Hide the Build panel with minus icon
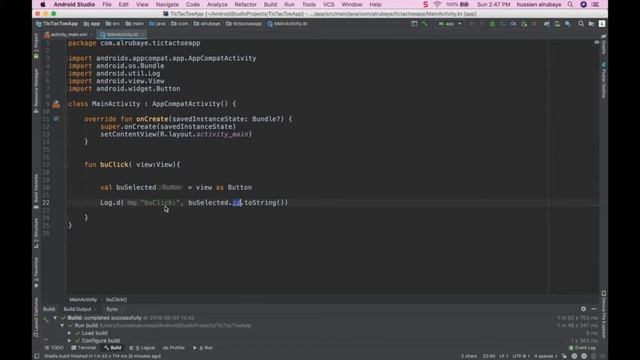Screen dimensions: 640x360 594,309
